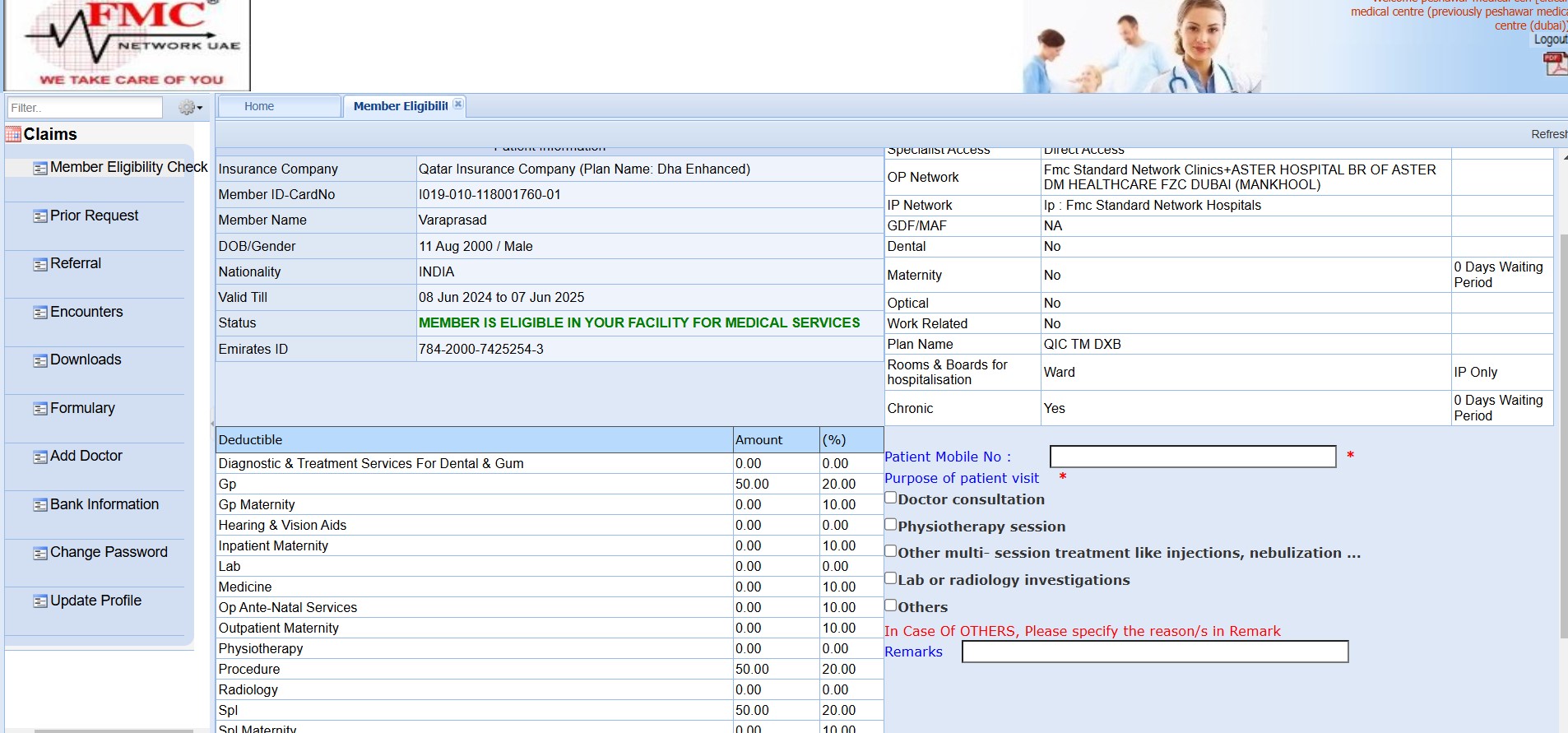The image size is (1568, 733).
Task: Enable Lab or radiology investigations option
Action: [890, 578]
